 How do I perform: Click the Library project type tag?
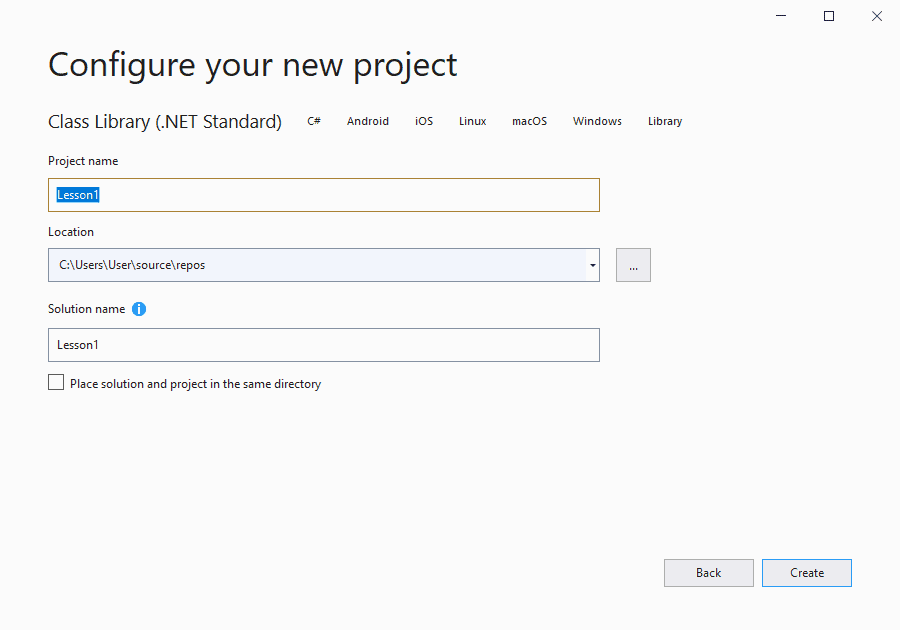665,121
